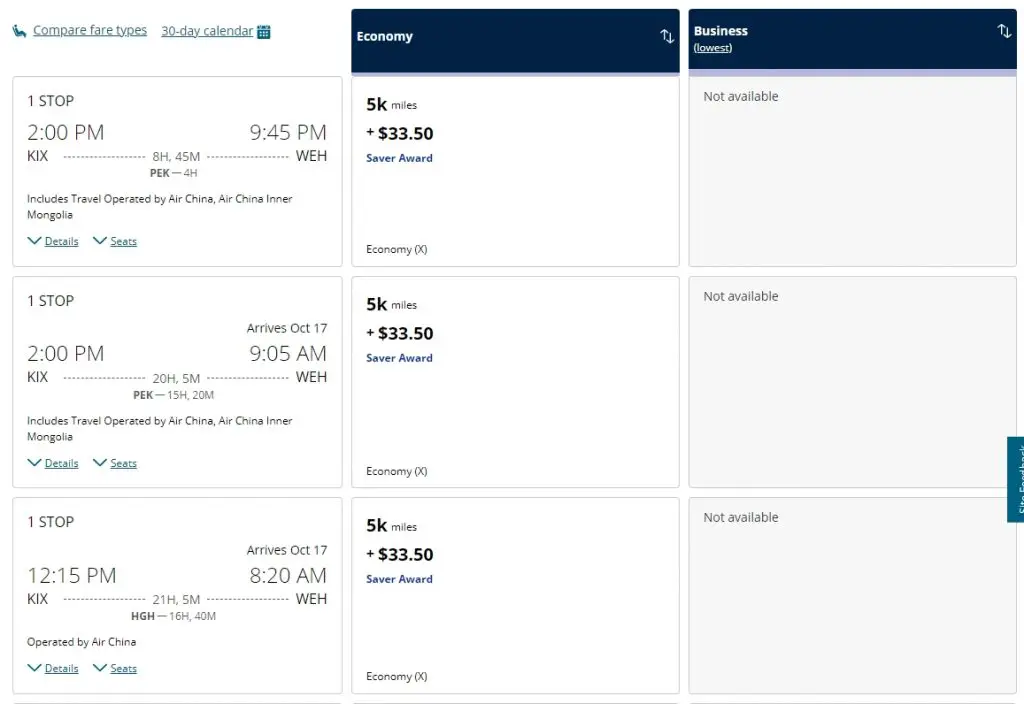Open the Site Feedback side tab
This screenshot has width=1024, height=704.
click(1016, 480)
